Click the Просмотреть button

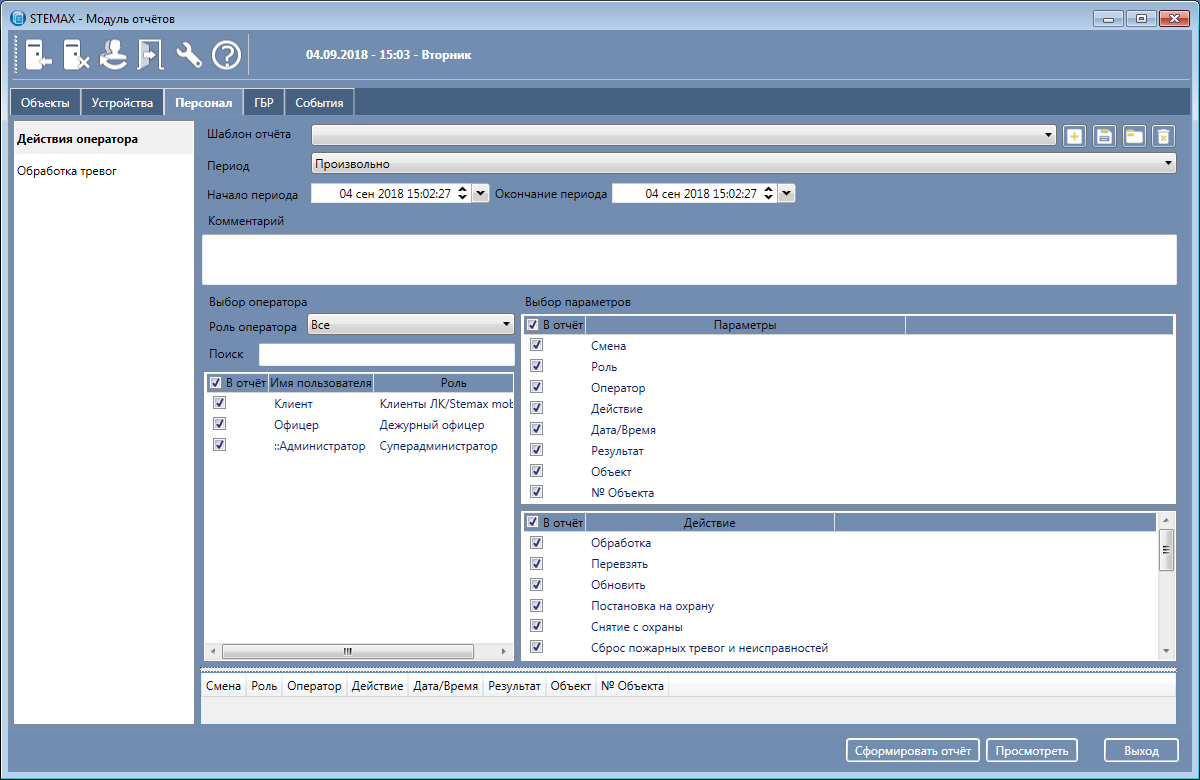1032,751
